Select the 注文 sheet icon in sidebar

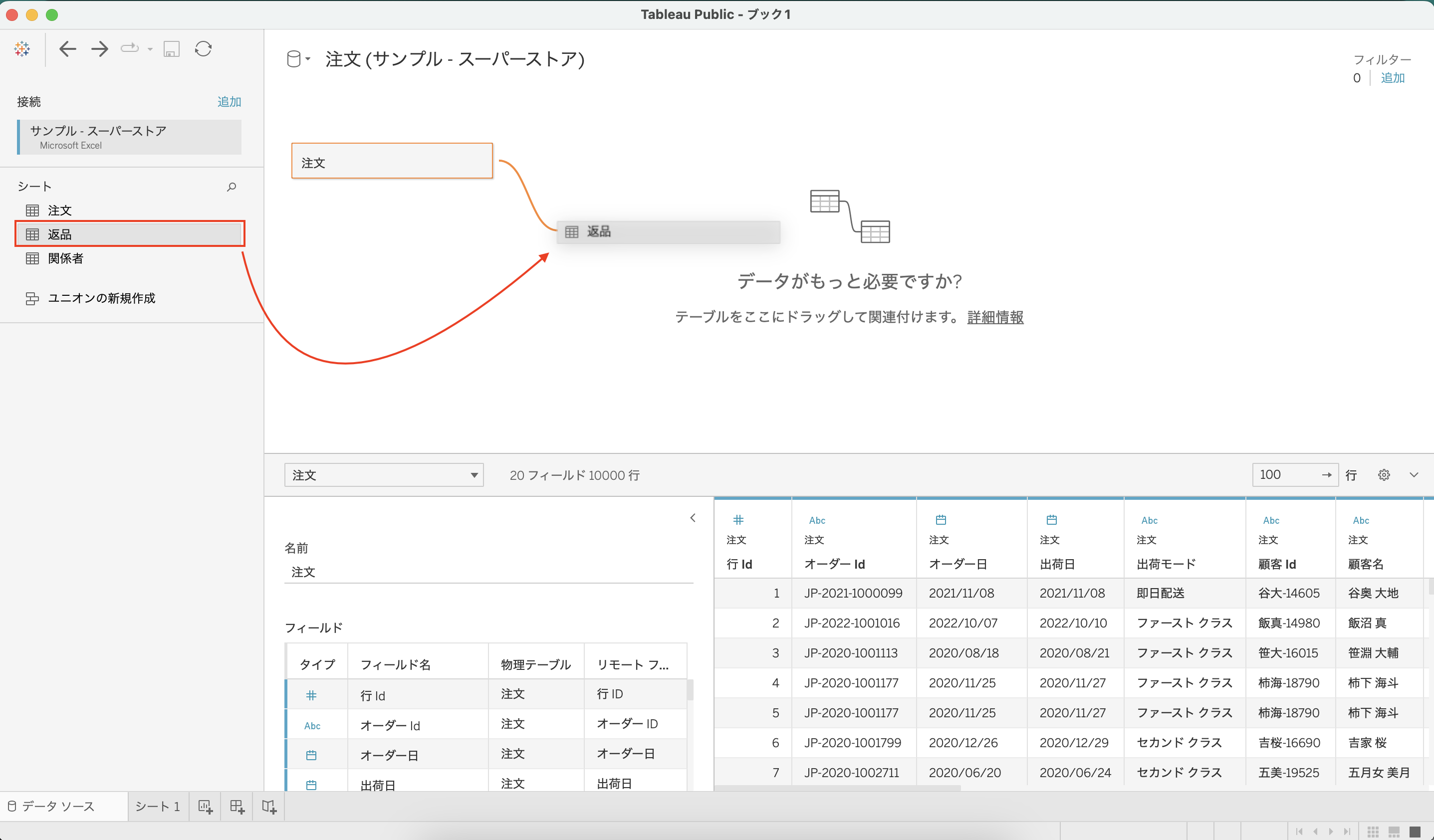click(32, 210)
